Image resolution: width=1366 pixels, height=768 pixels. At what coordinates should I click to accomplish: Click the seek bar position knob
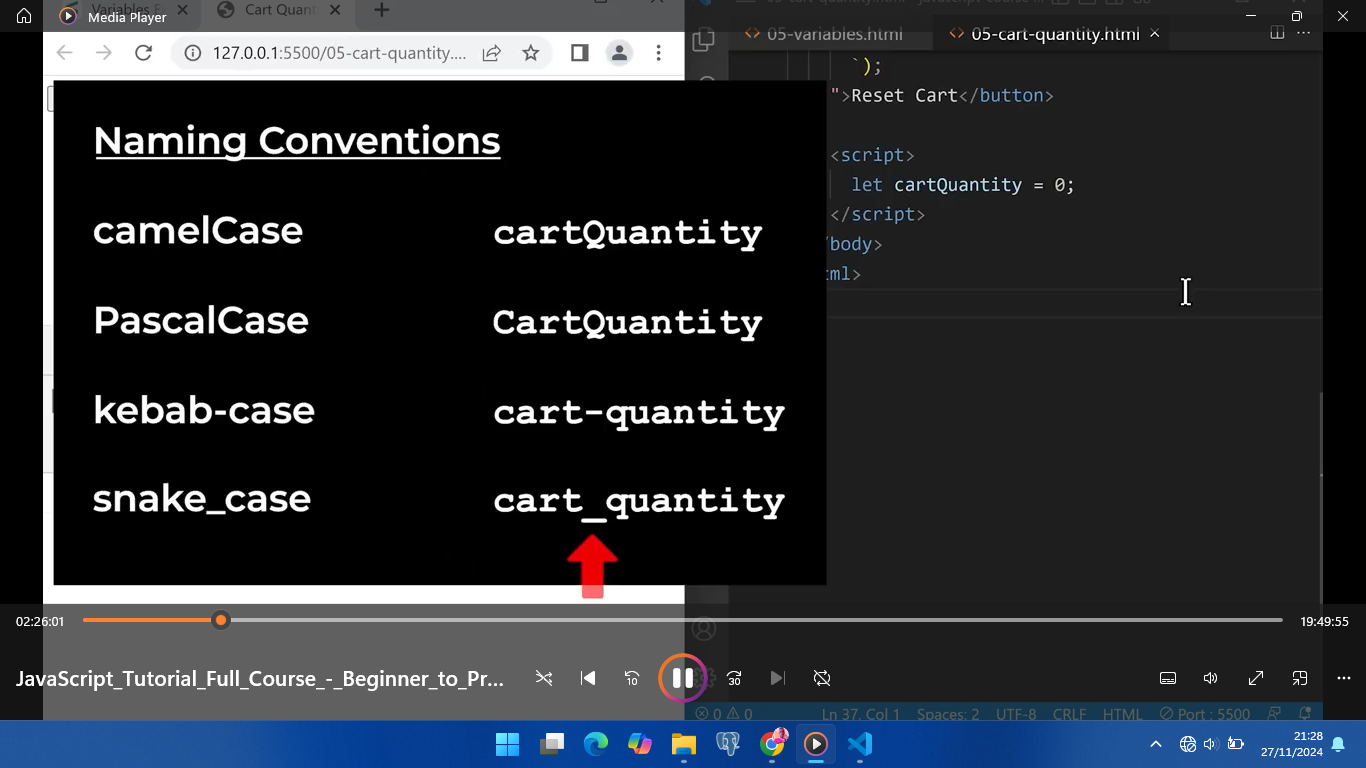pos(221,621)
